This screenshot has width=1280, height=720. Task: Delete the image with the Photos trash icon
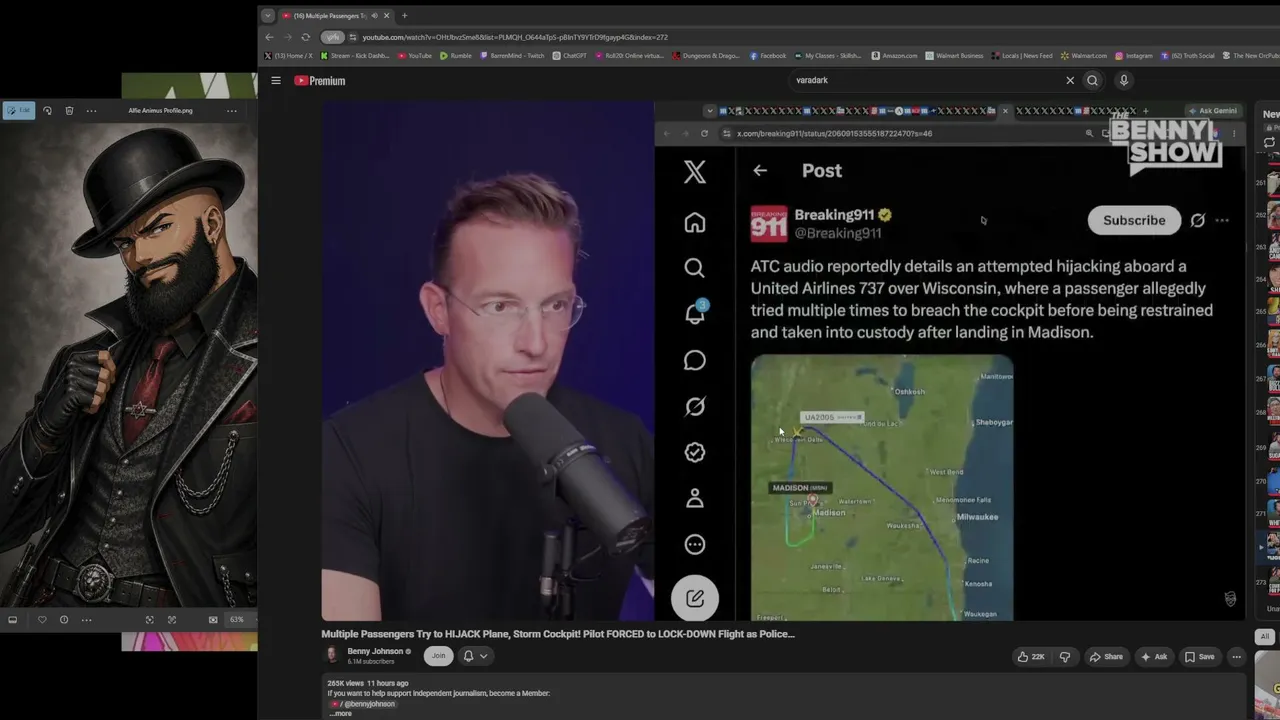click(x=69, y=111)
